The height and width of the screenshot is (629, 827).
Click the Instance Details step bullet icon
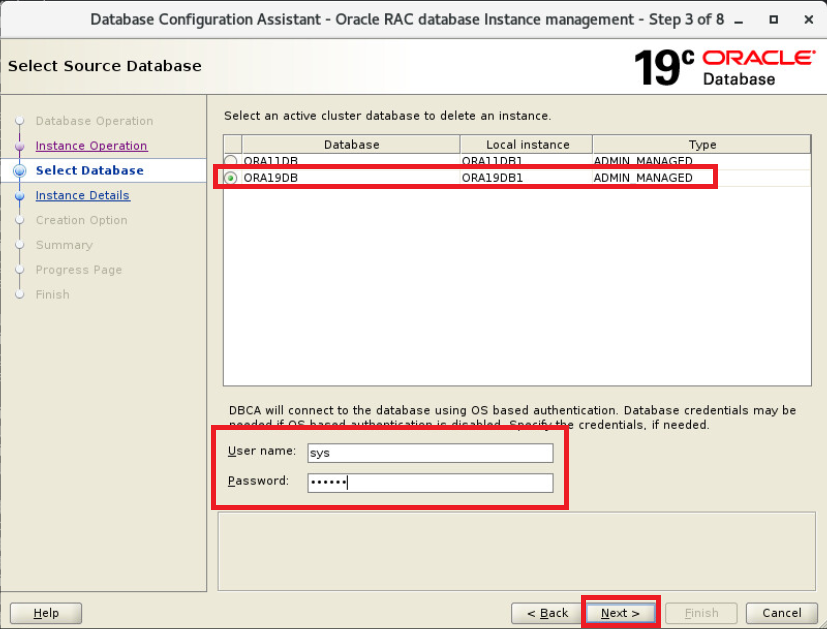coord(20,196)
